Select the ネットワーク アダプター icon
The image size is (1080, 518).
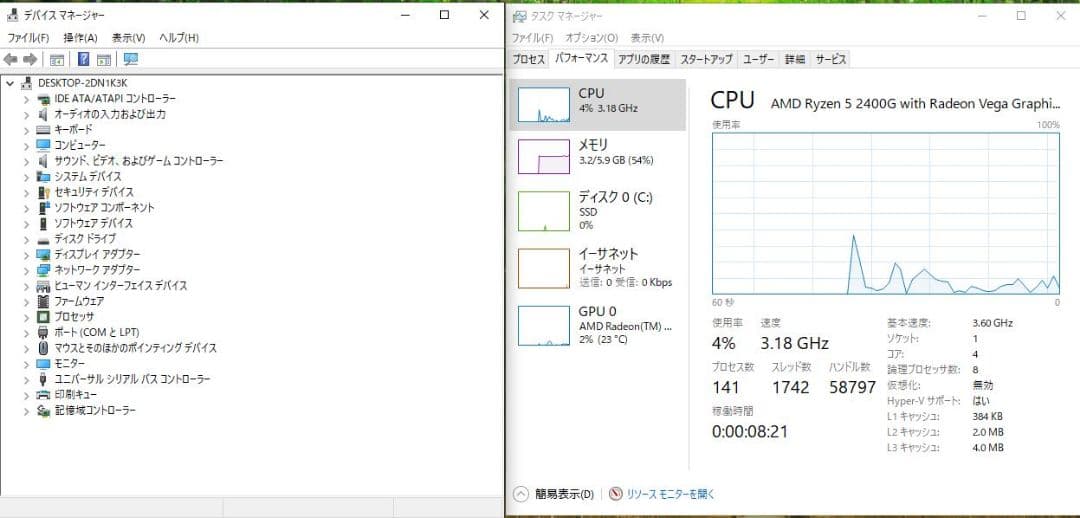43,270
